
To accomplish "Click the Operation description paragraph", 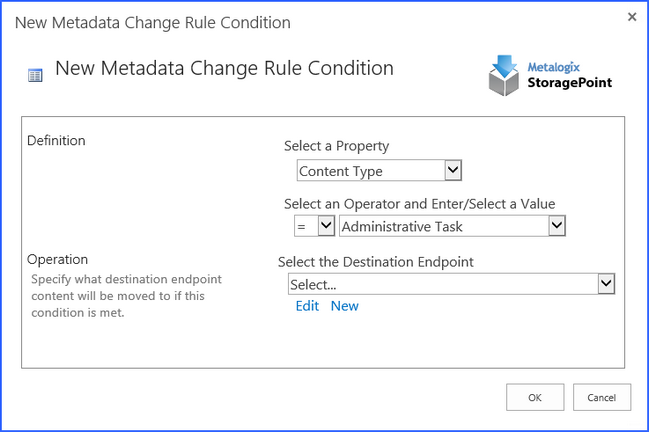I will click(125, 295).
